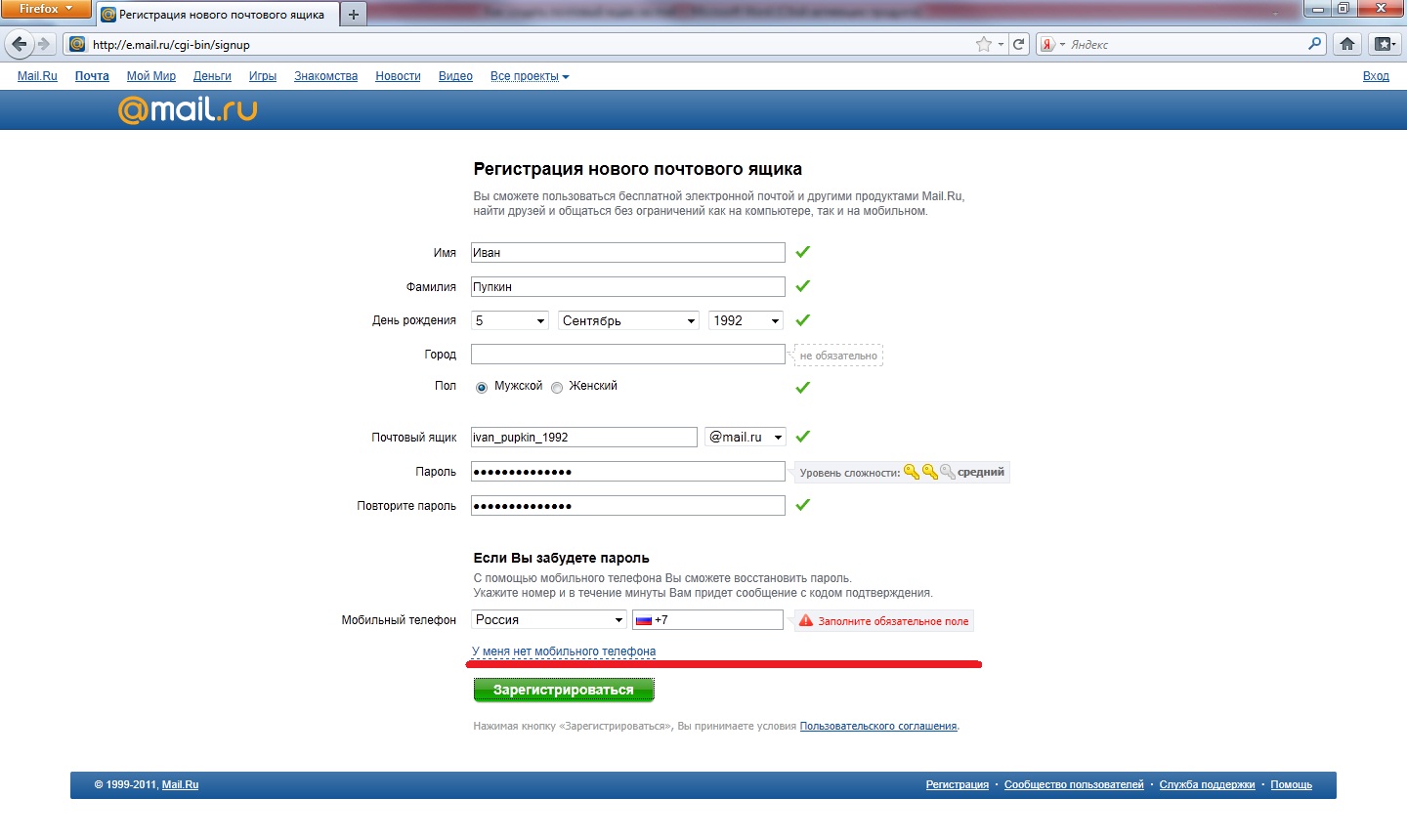Click the password strength key icons
The width and height of the screenshot is (1407, 840).
(929, 473)
